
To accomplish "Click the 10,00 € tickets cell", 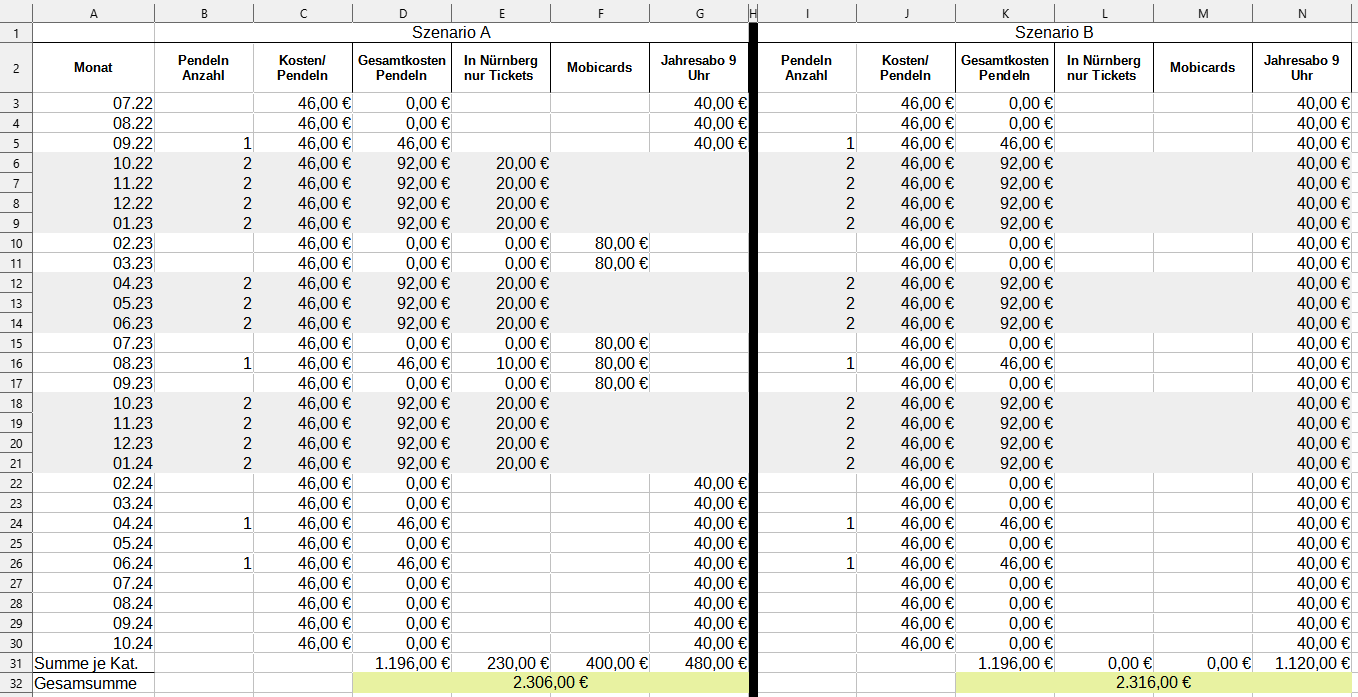I will pyautogui.click(x=501, y=363).
